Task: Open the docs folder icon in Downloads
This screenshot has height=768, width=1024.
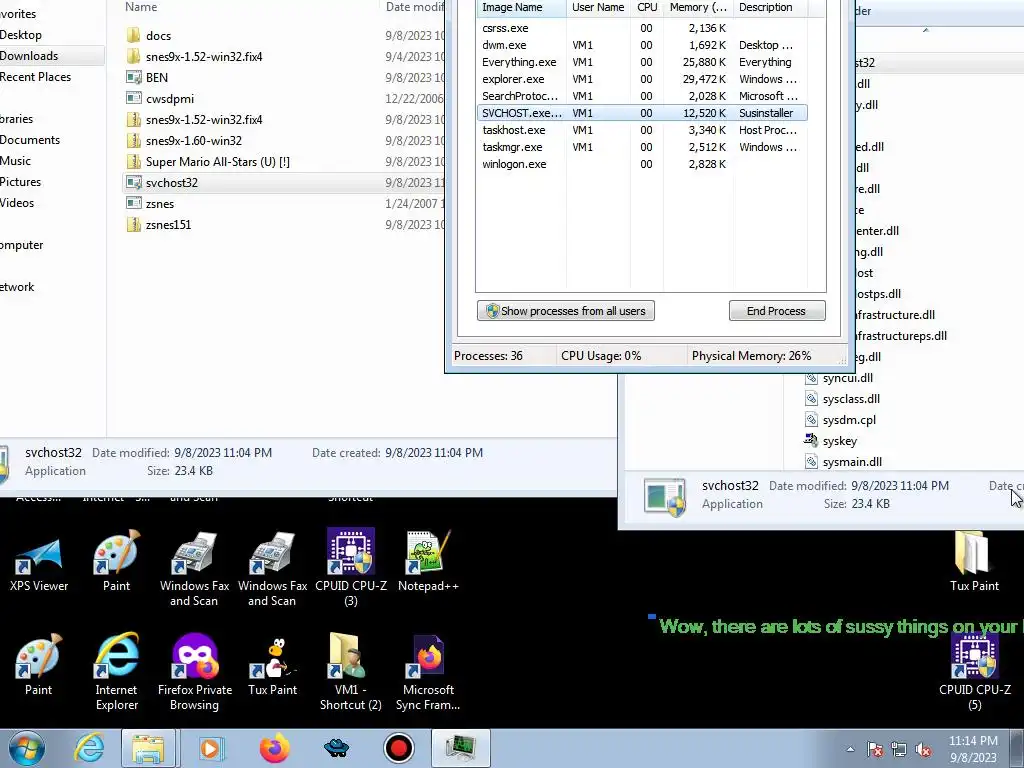Action: pos(133,35)
